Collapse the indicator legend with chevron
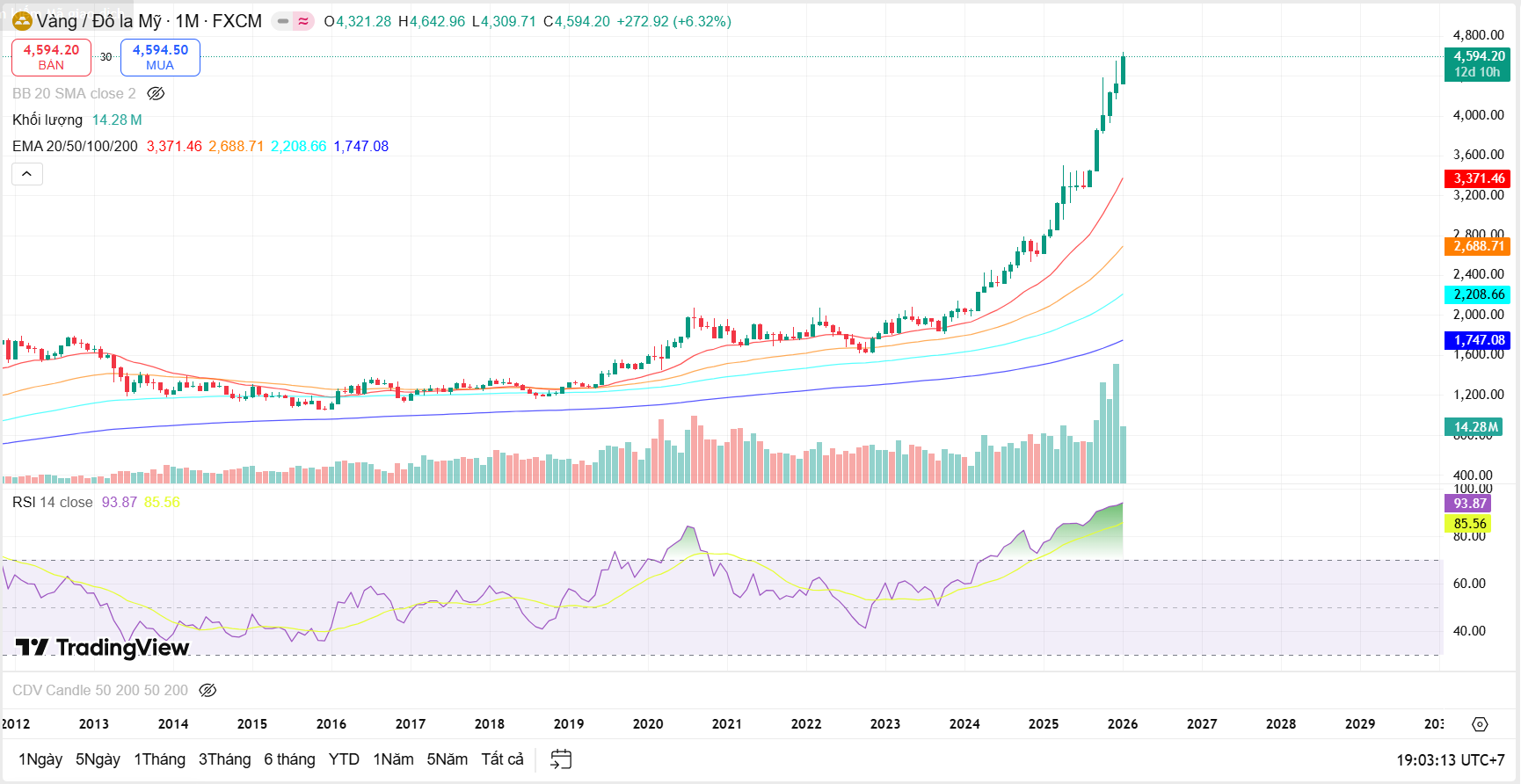Viewport: 1521px width, 784px height. click(27, 174)
